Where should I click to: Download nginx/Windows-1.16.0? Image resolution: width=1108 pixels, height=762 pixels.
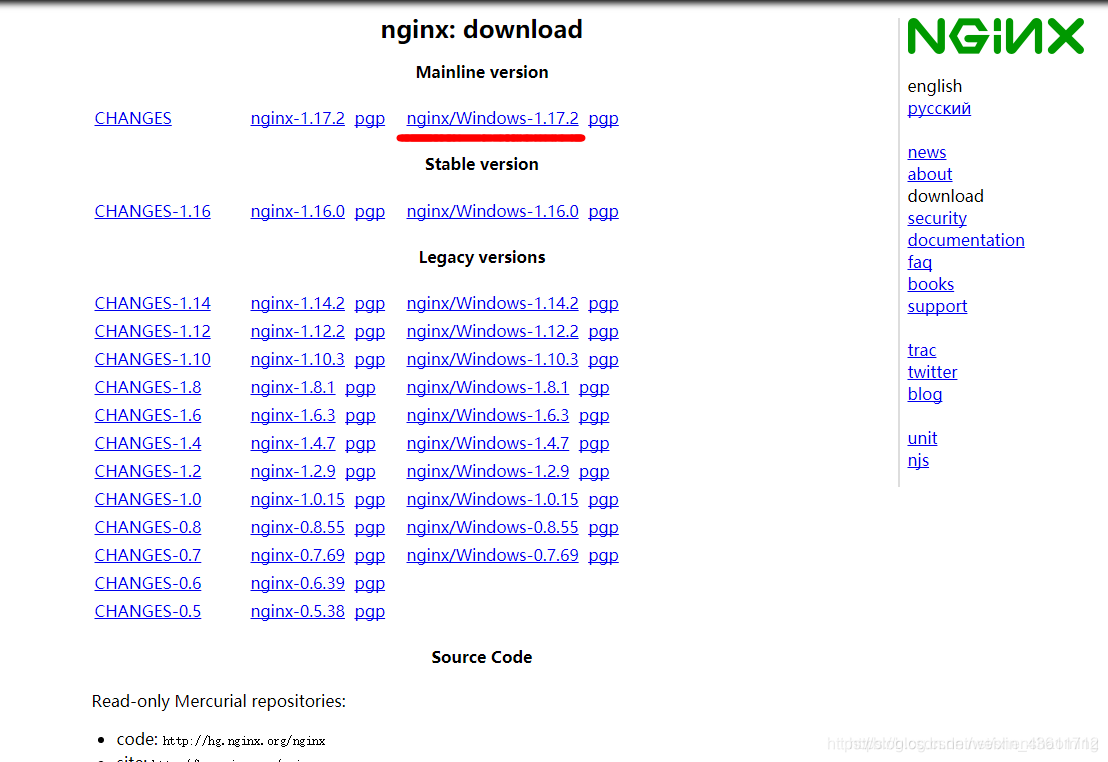click(493, 211)
